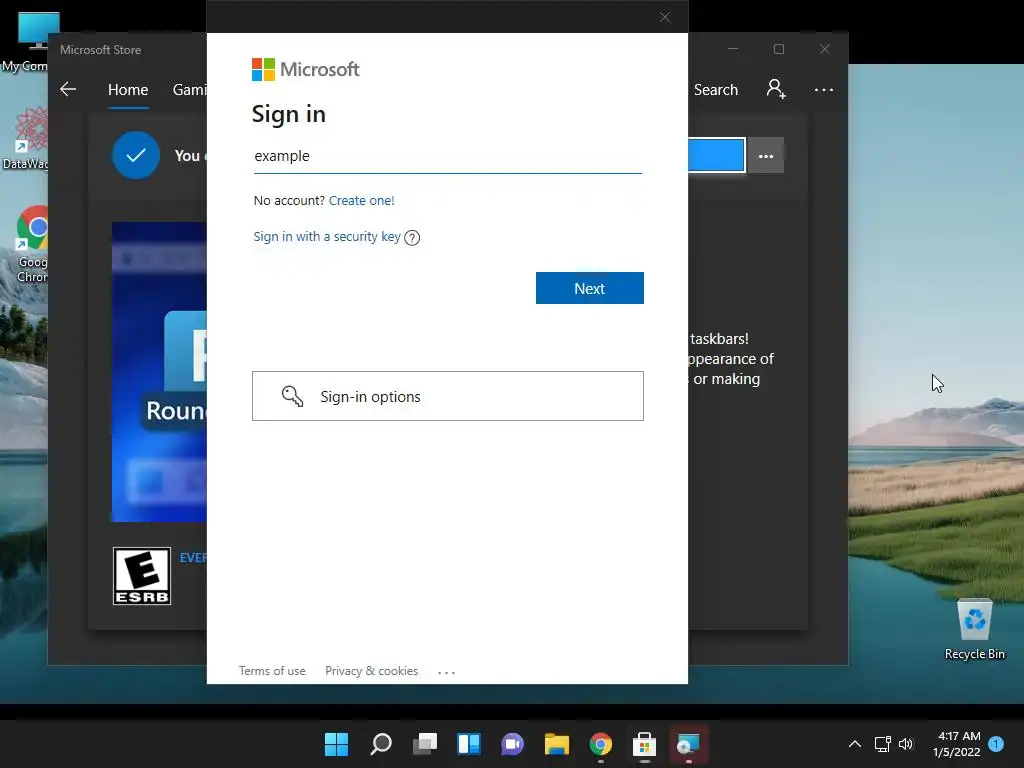Open the footer three-dots more options

pos(446,672)
